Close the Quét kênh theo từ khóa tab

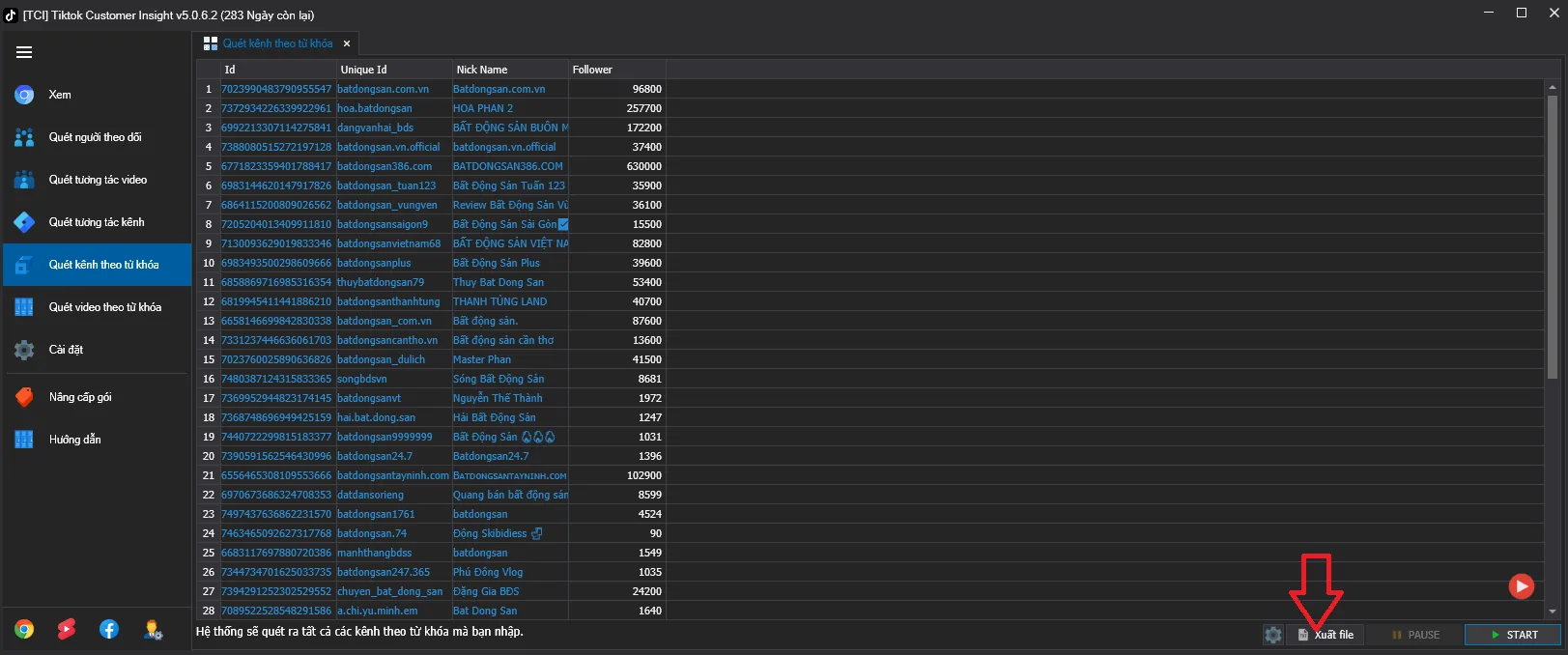[x=347, y=43]
